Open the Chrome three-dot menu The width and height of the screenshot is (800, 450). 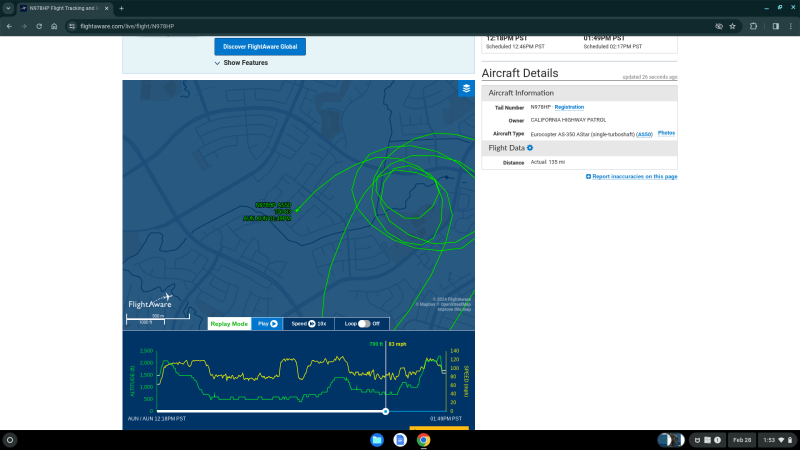point(789,26)
